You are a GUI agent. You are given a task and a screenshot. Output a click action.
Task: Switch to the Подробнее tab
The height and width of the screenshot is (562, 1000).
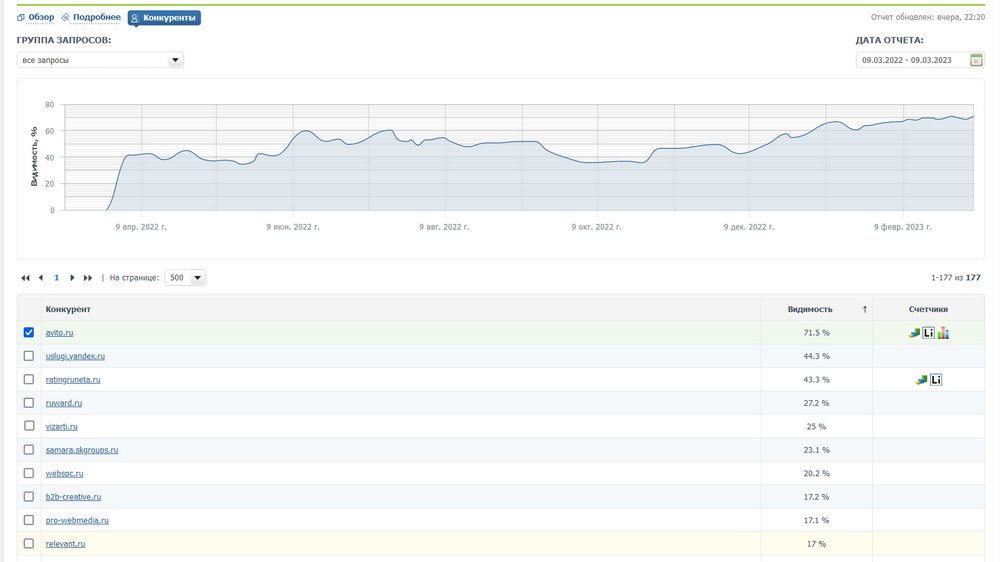(91, 18)
